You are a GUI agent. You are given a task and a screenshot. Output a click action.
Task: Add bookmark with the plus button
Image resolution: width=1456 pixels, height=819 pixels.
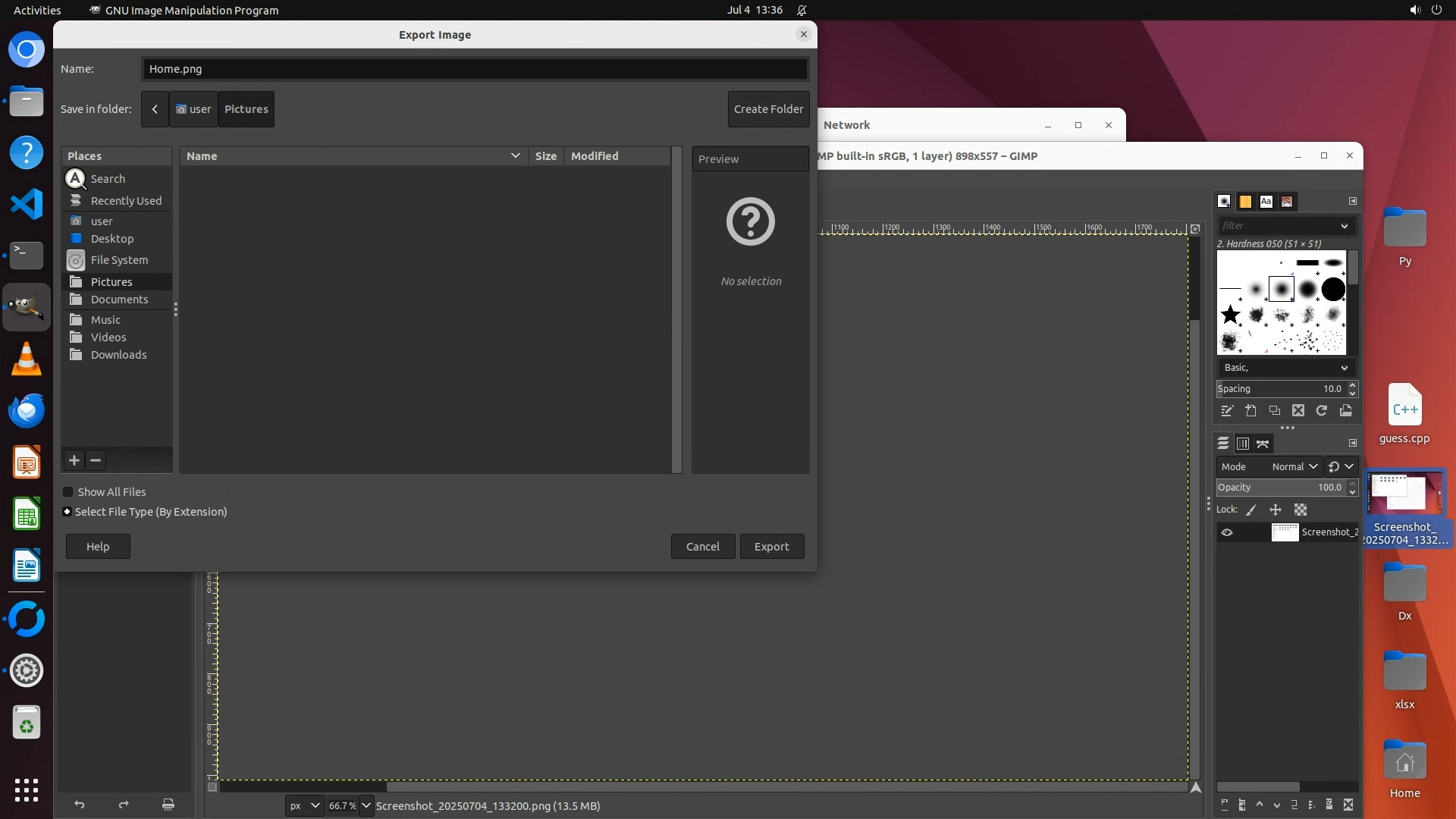click(74, 460)
